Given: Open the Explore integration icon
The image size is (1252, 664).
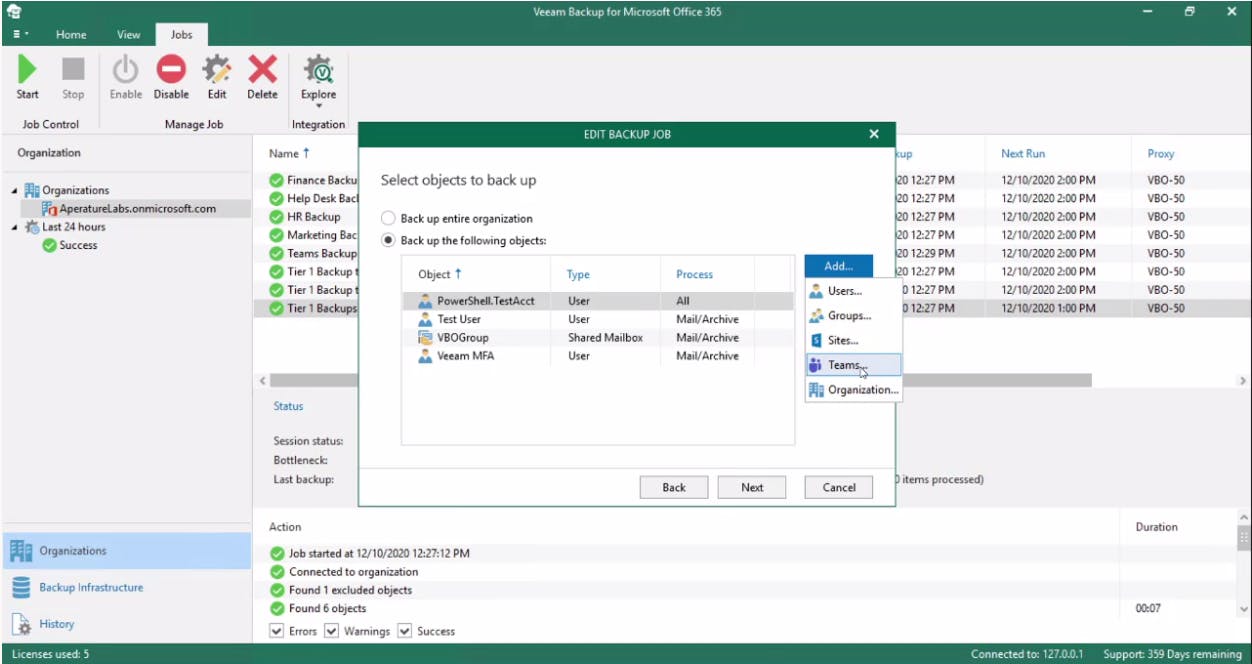Looking at the screenshot, I should click(x=318, y=70).
